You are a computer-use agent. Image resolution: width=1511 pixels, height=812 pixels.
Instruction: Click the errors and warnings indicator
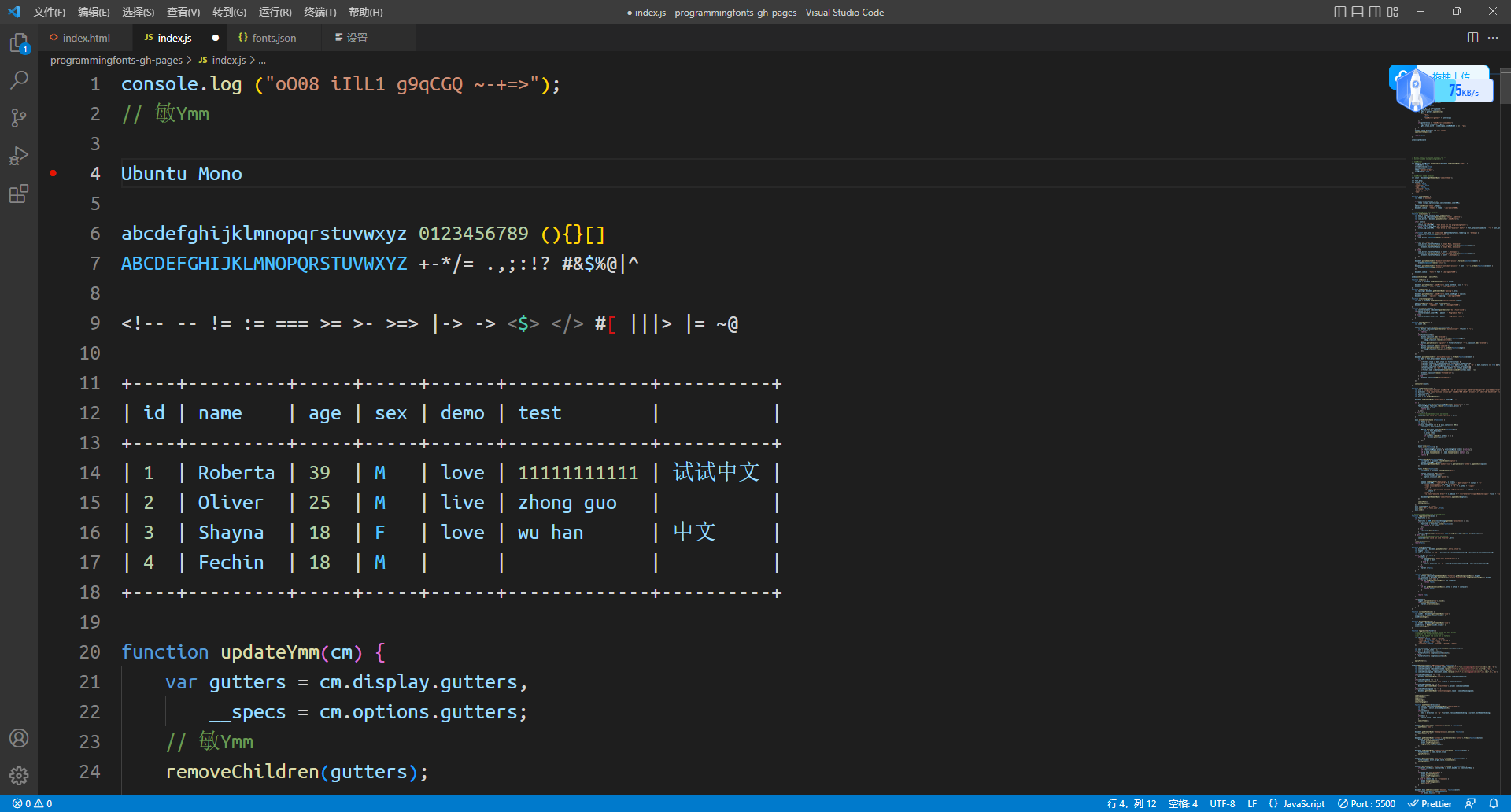coord(32,803)
